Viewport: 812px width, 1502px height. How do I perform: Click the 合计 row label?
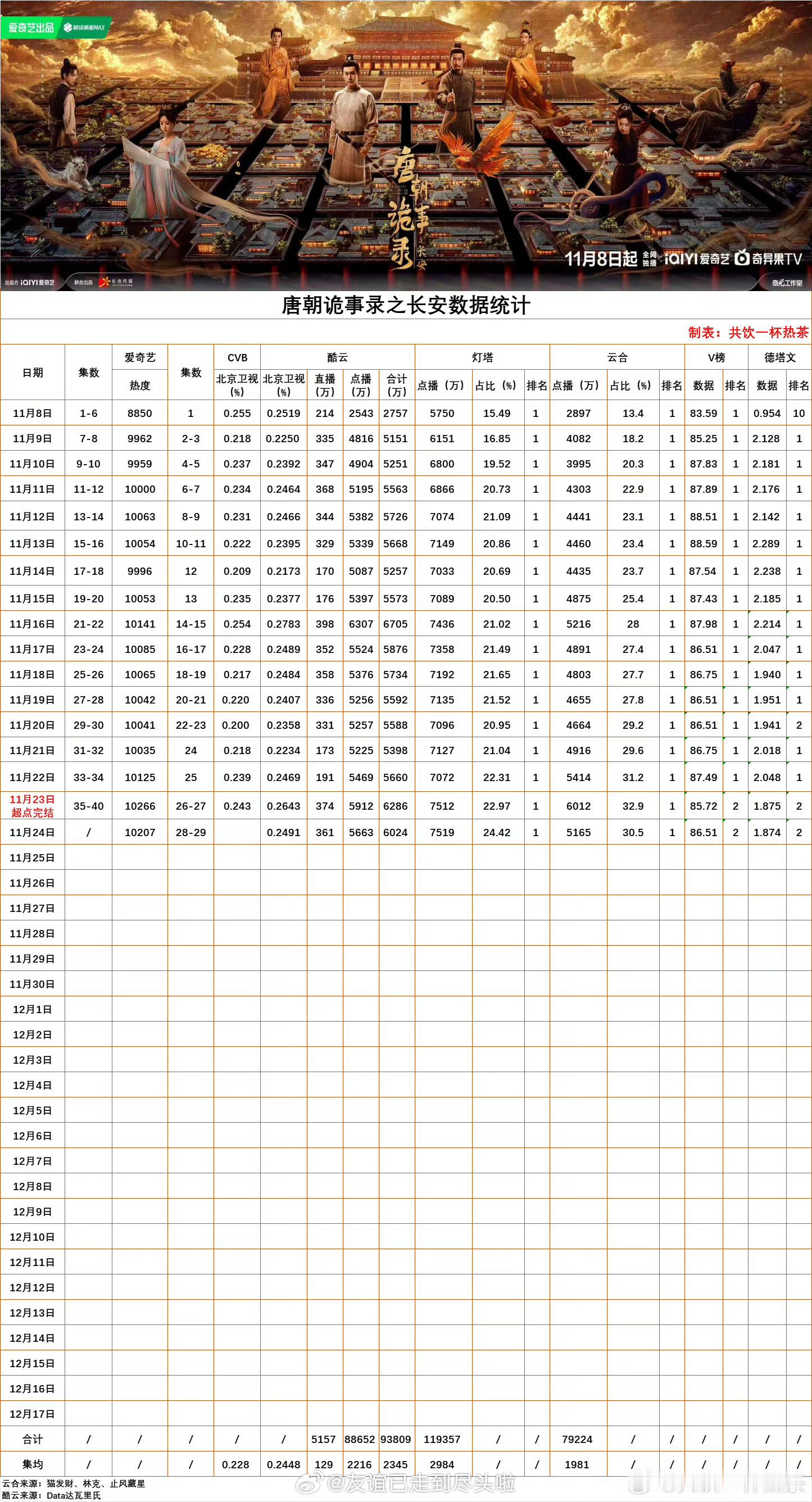click(x=33, y=1439)
